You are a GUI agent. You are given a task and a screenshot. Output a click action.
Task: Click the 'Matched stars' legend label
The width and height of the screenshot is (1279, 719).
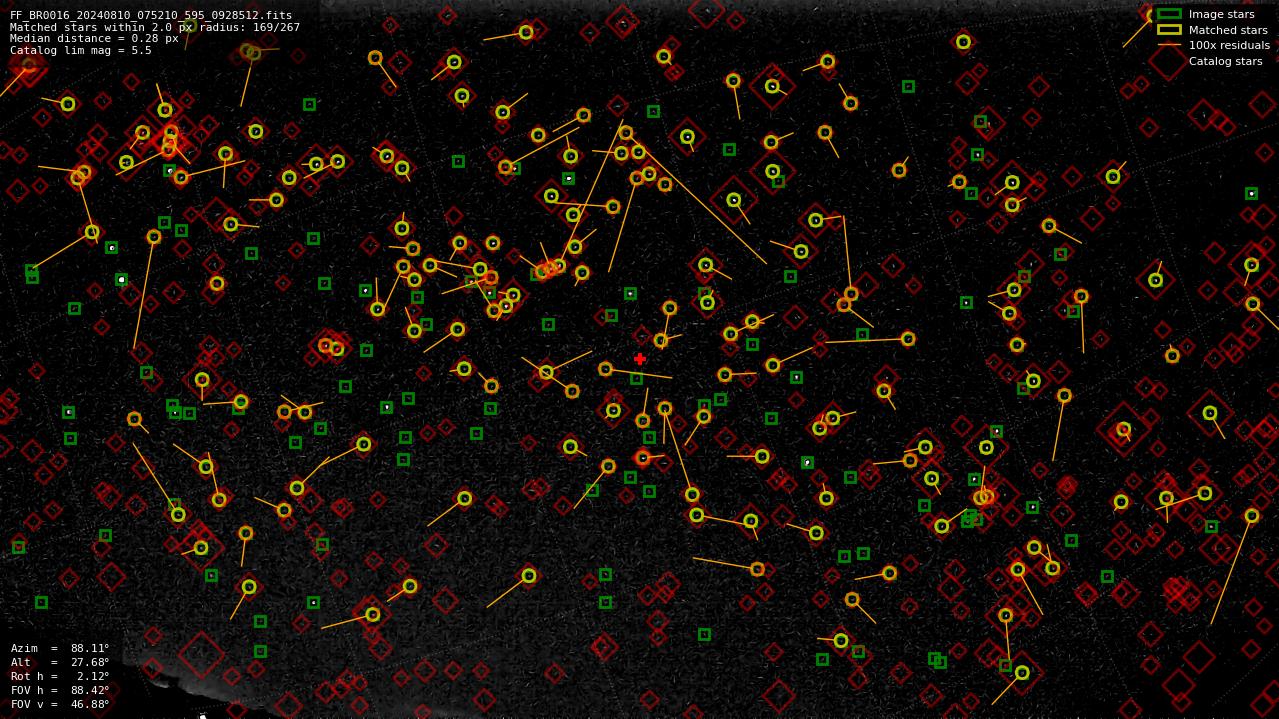pos(1228,30)
